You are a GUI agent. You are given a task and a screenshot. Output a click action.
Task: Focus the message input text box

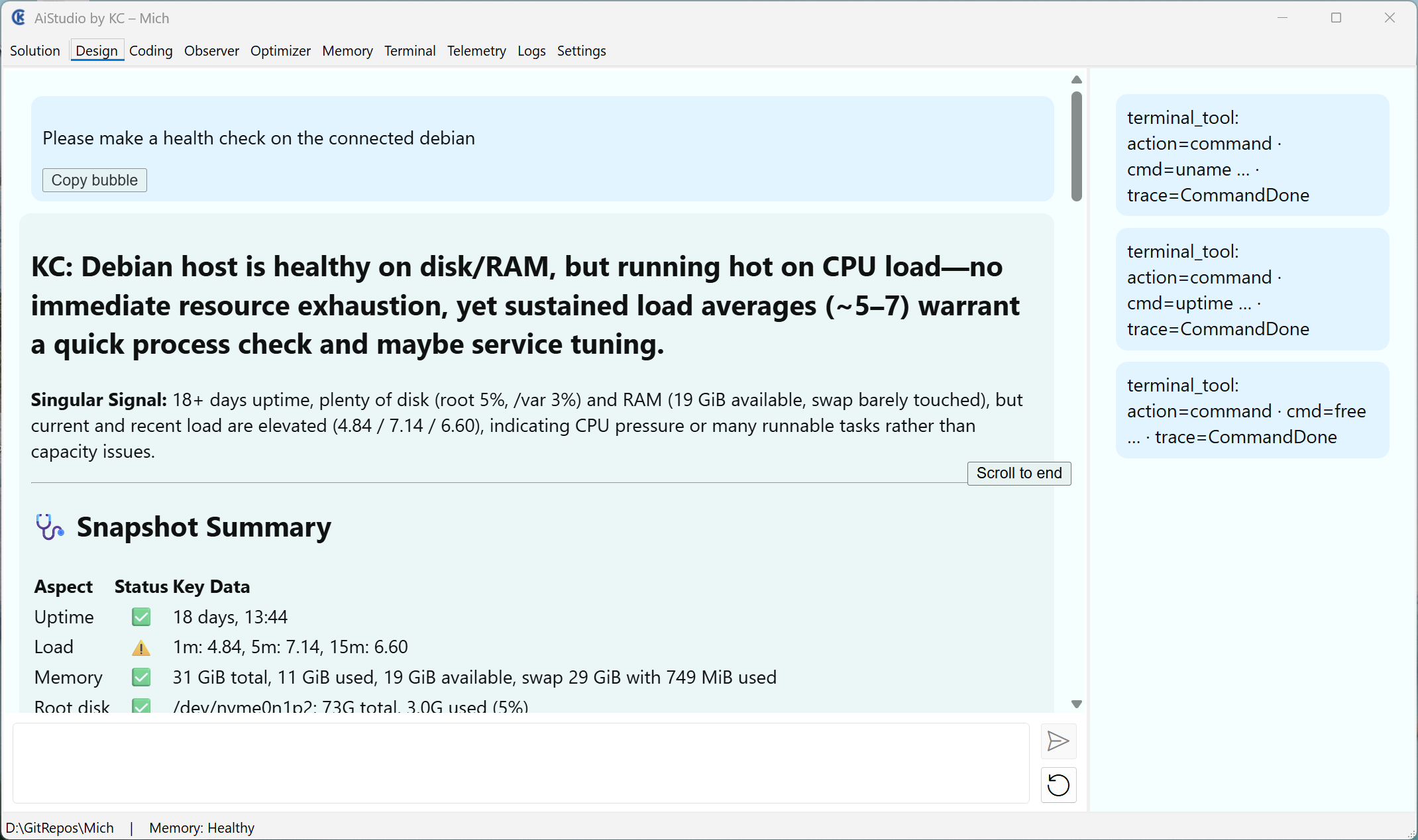(x=521, y=763)
